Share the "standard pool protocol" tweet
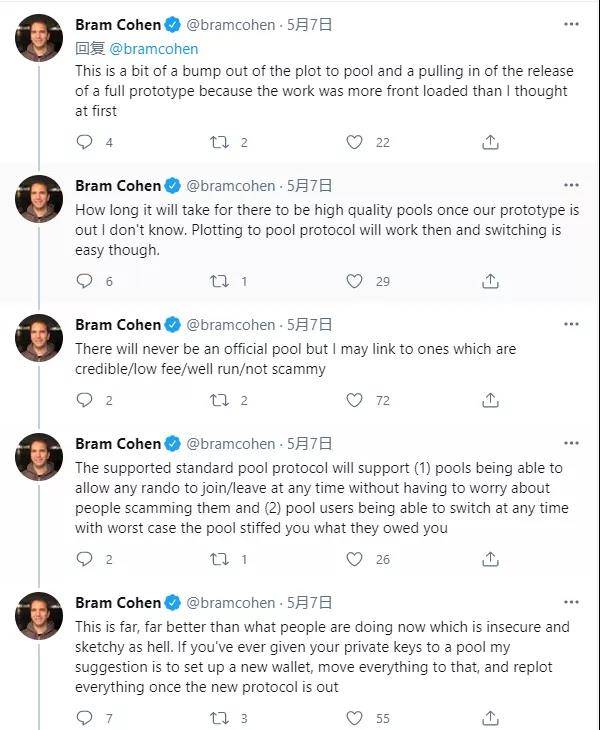This screenshot has width=600, height=730. (x=490, y=559)
